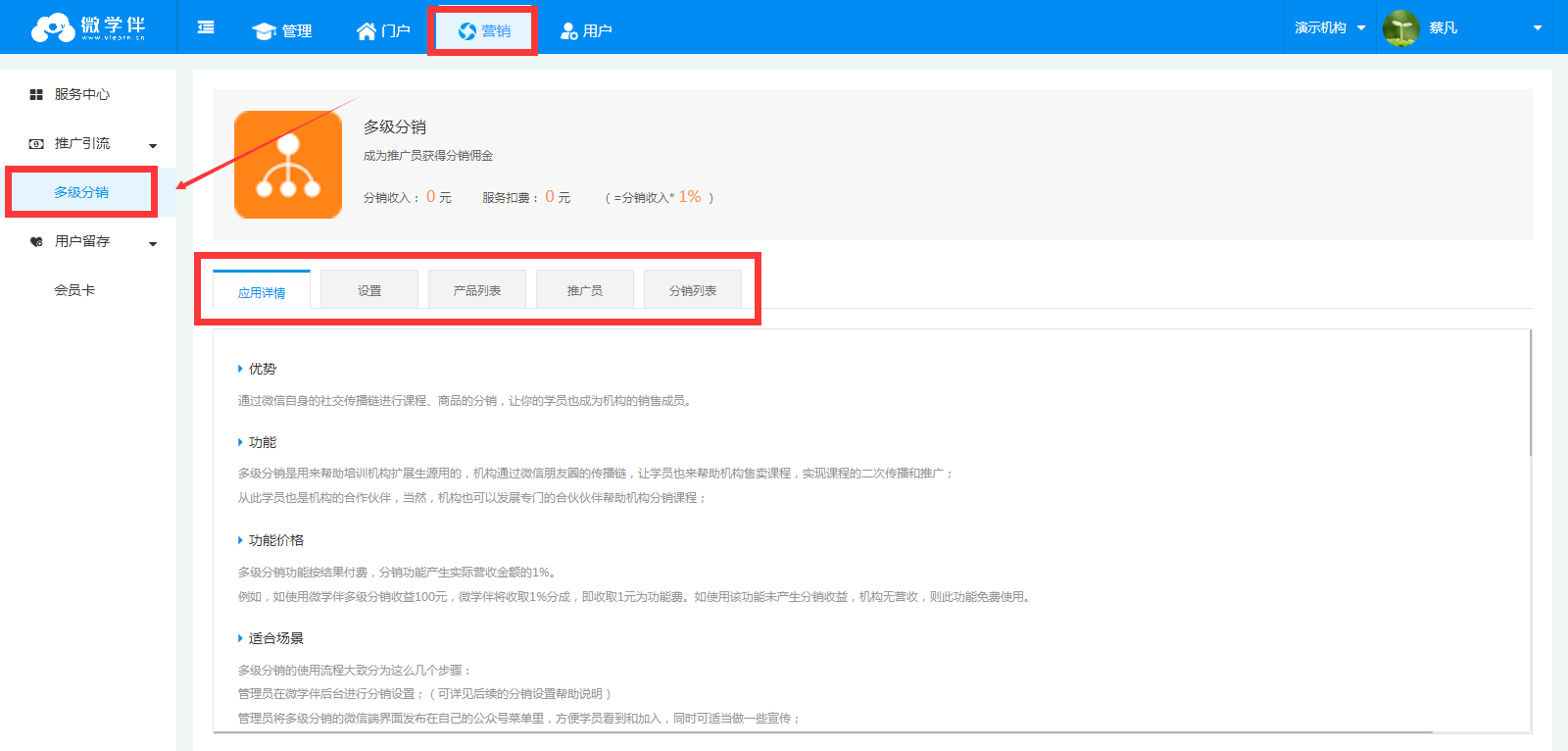
Task: Click the paragraph starting 通过微信自身的社交传播链
Action: coord(466,400)
